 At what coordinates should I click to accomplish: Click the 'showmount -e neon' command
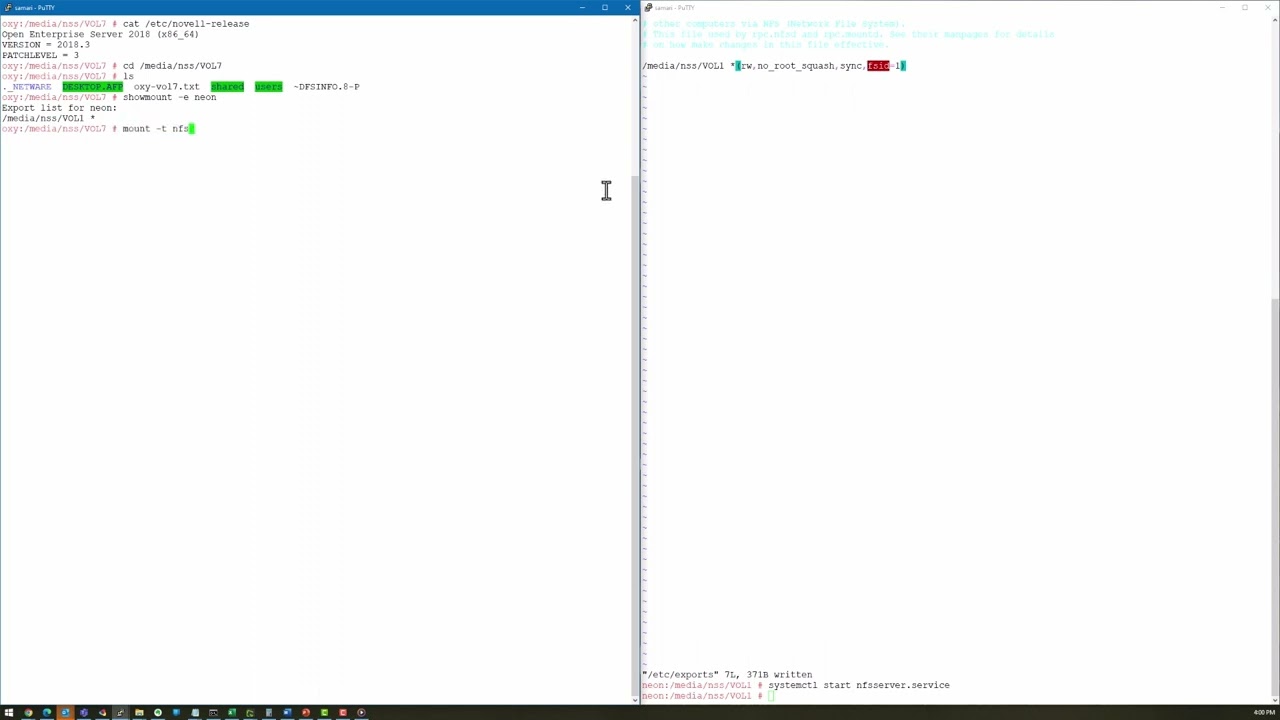point(169,97)
